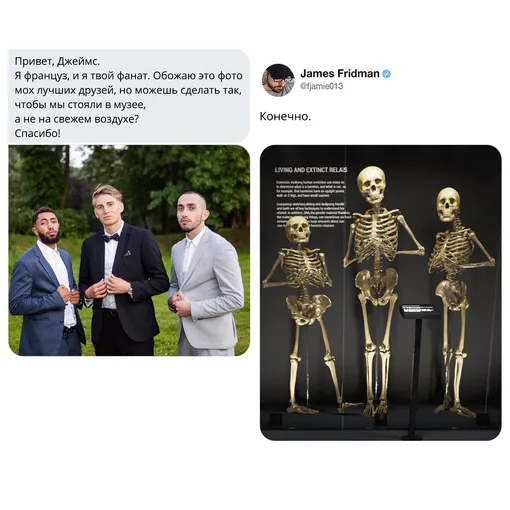Open the James Fridman name link
Screen dimensions: 510x510
(340, 73)
